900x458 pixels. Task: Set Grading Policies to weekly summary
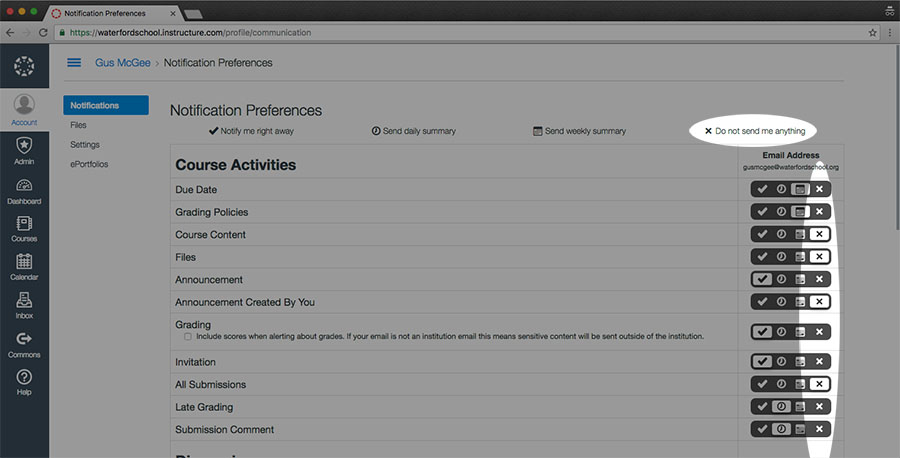click(x=799, y=212)
